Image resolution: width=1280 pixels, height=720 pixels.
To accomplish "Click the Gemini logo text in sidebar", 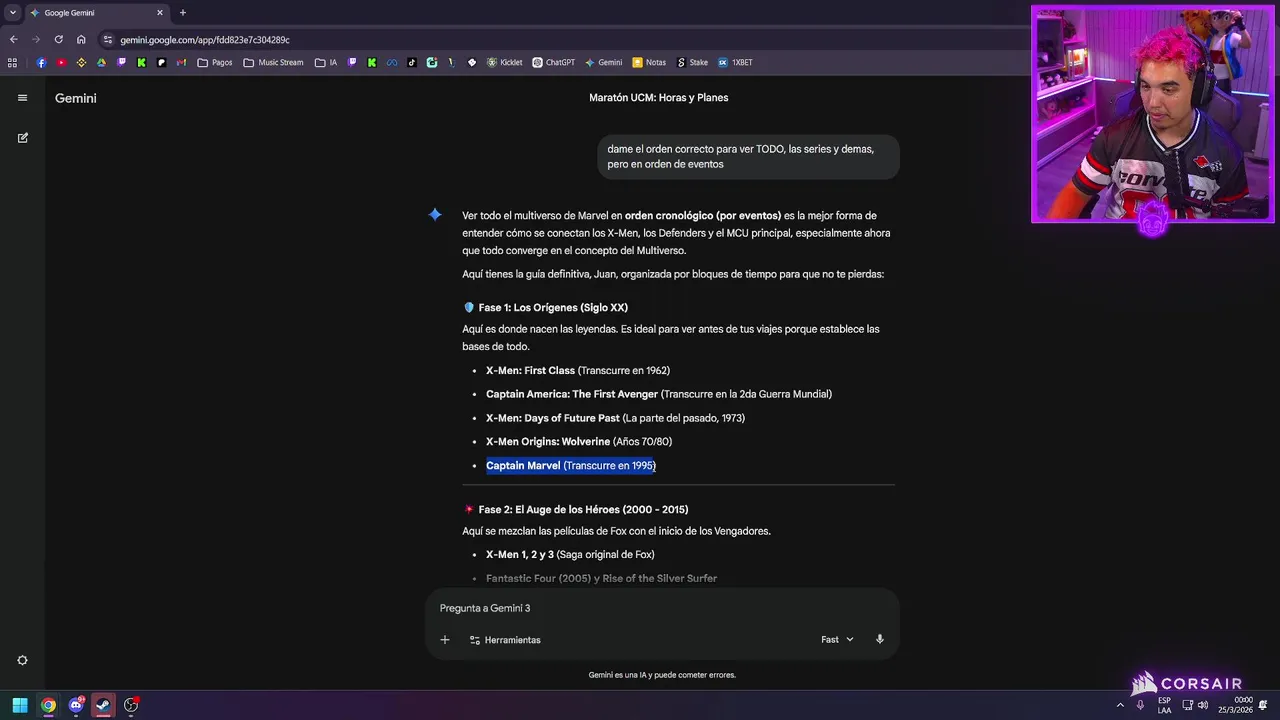I will (76, 98).
